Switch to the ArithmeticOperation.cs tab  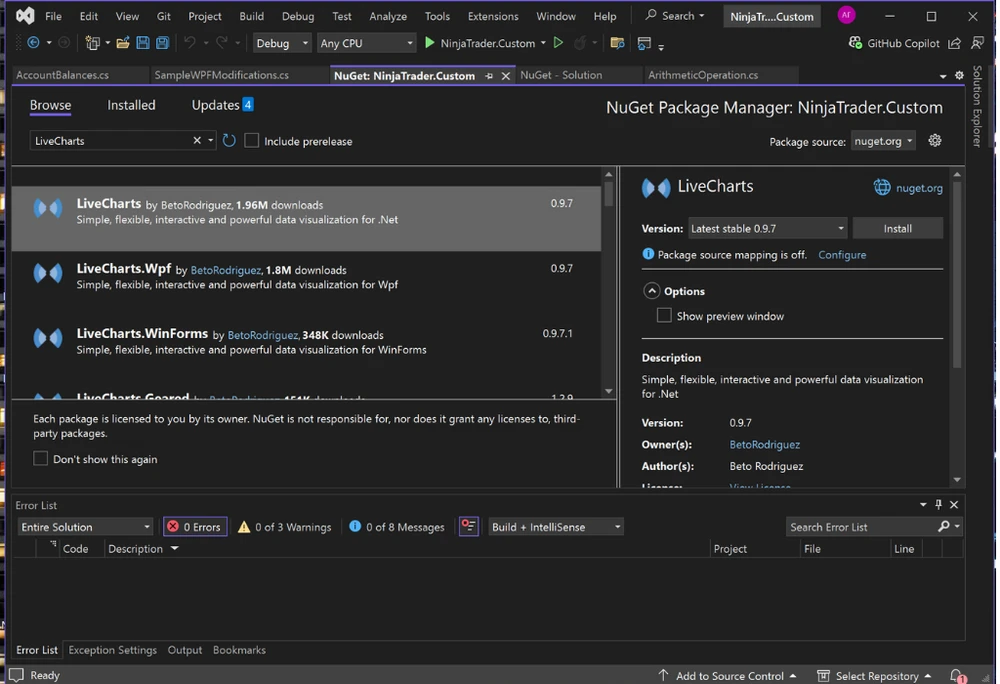[703, 75]
